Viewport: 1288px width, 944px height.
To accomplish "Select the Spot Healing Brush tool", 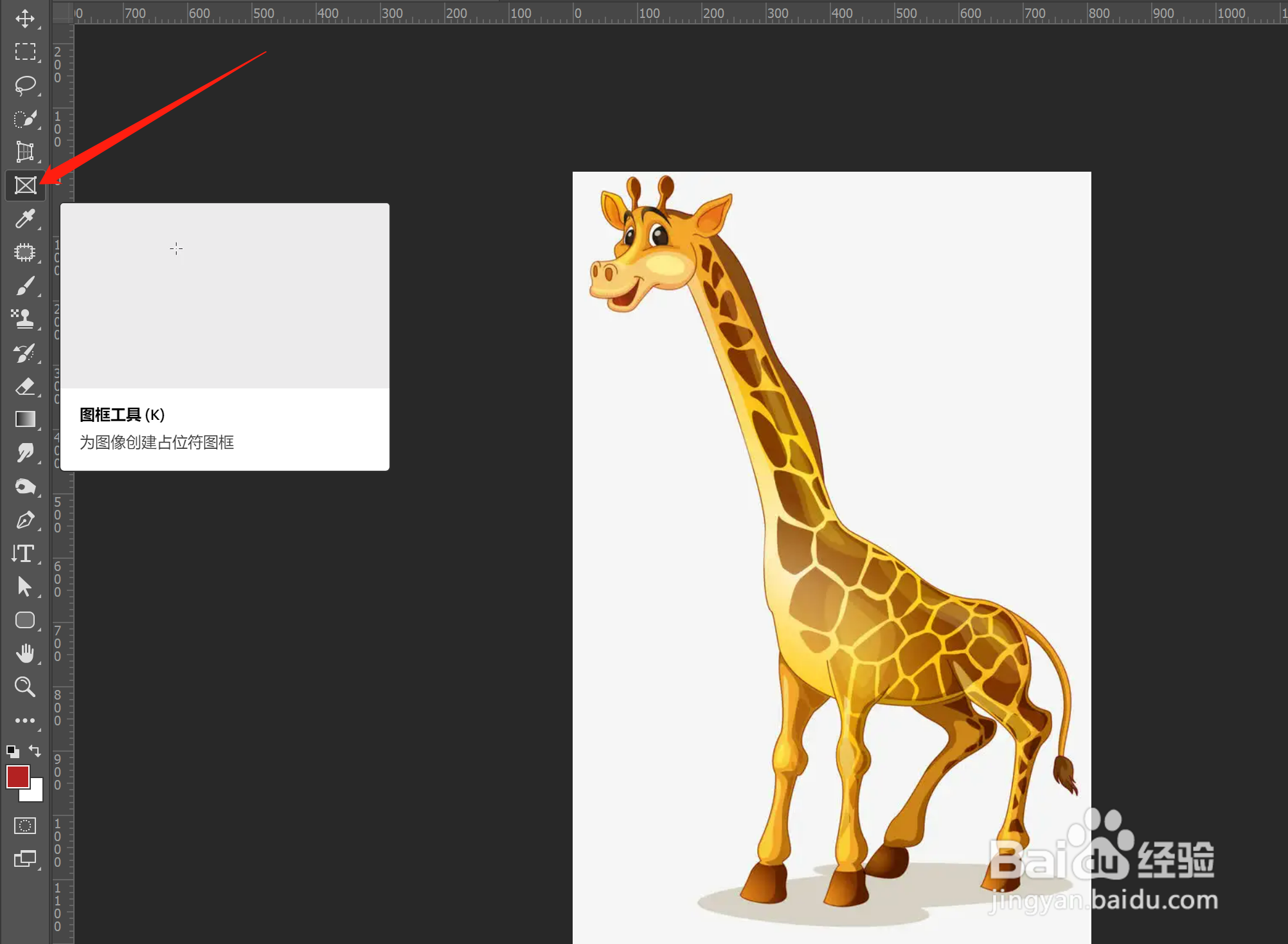I will click(25, 253).
